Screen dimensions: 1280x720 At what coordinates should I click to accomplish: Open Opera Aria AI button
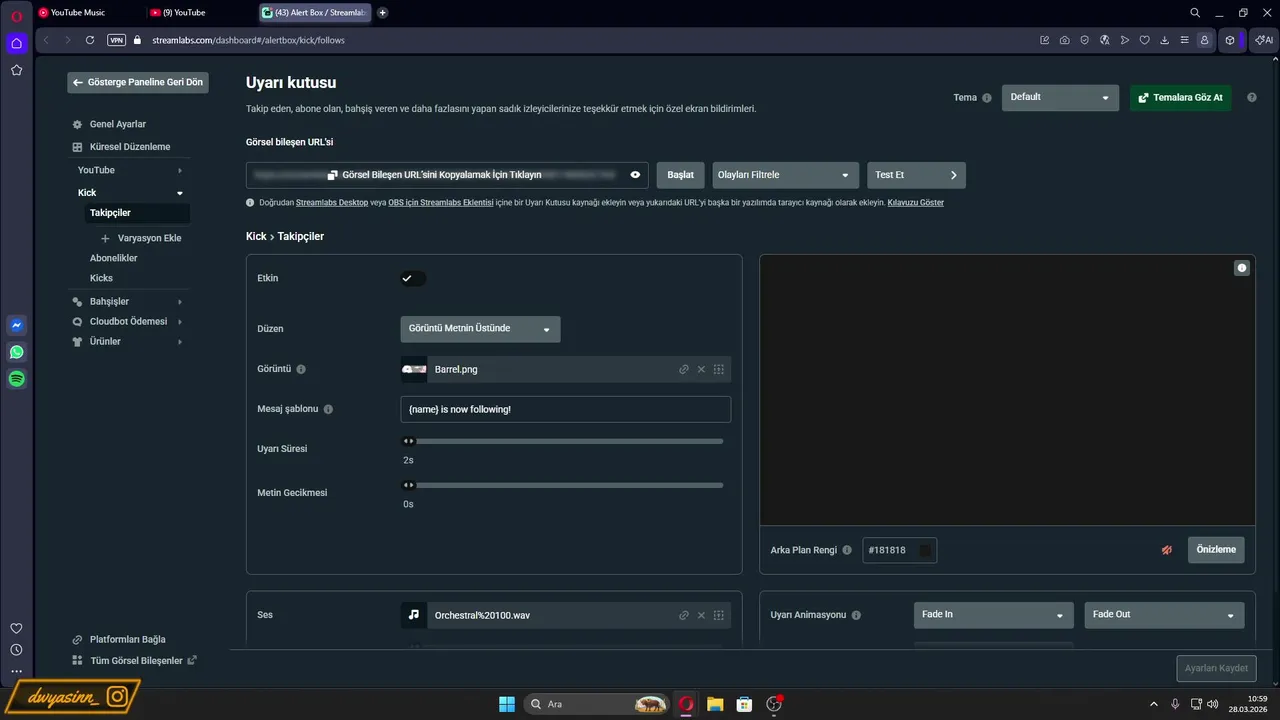click(x=1262, y=40)
